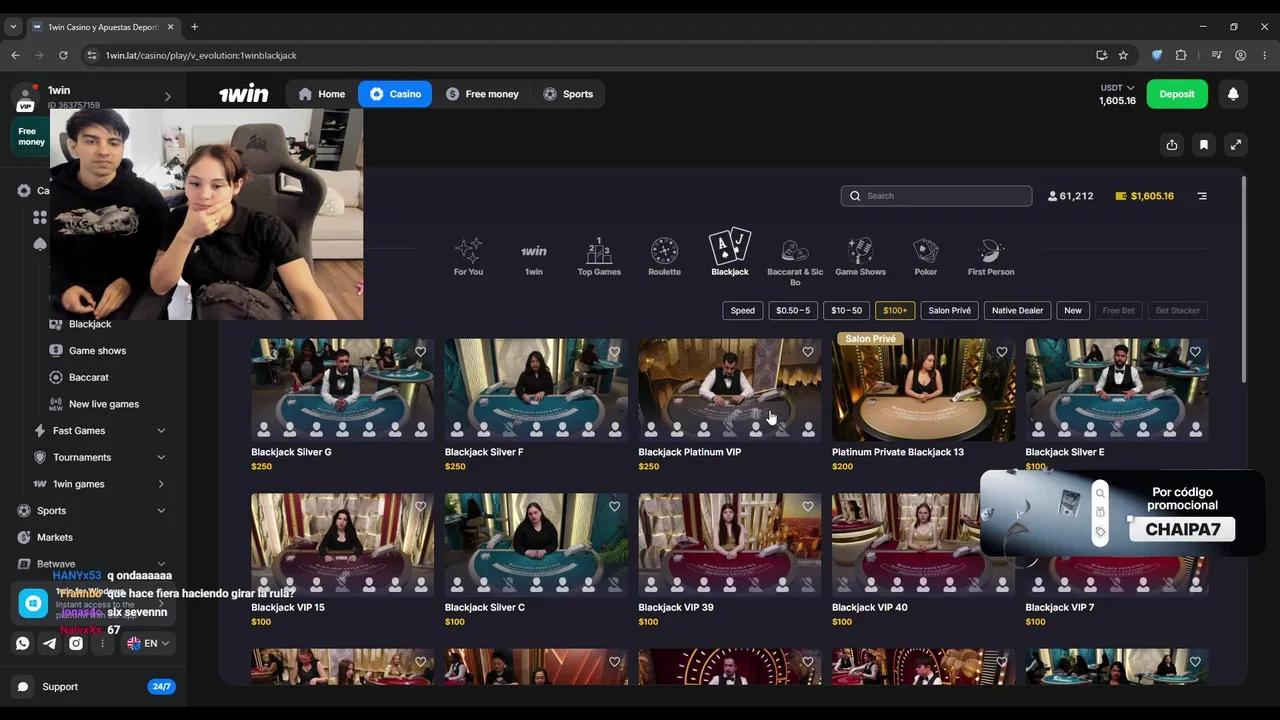Image resolution: width=1280 pixels, height=720 pixels.
Task: Favorite Blackjack Silver F with heart
Action: [x=614, y=352]
